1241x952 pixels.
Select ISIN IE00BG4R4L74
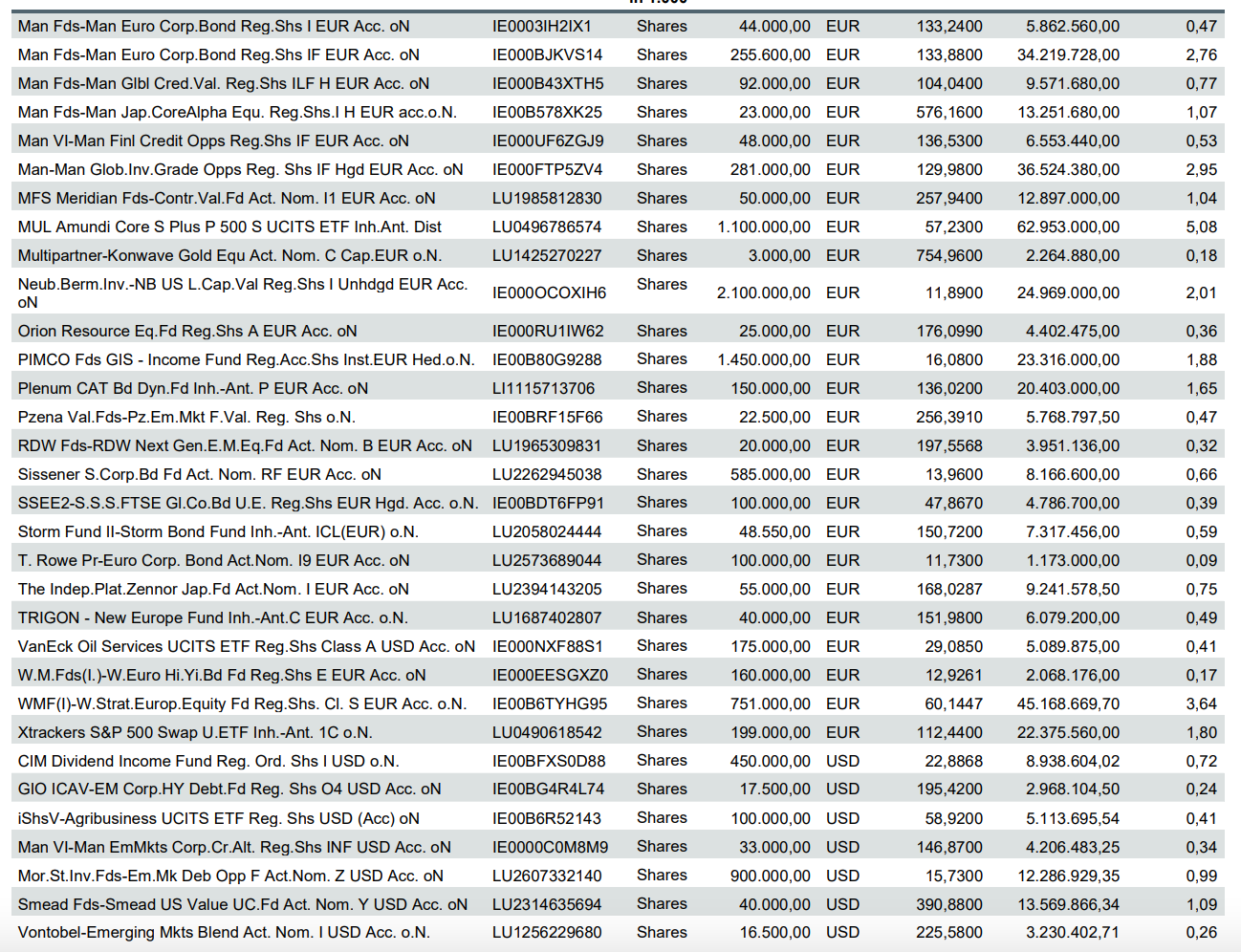(549, 790)
